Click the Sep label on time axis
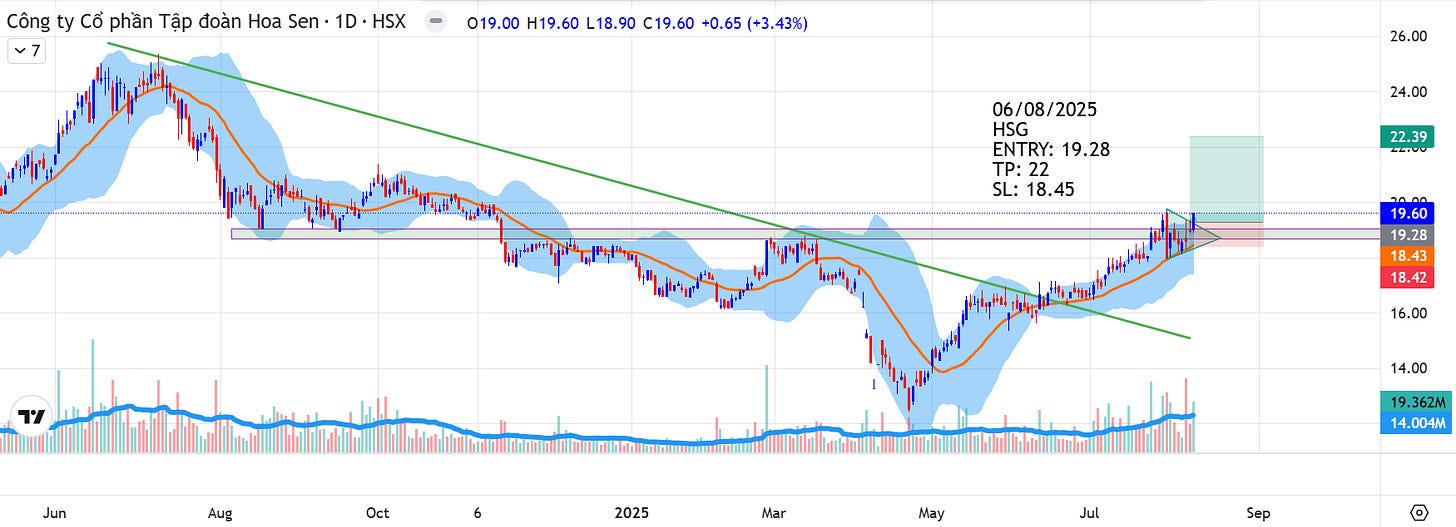 [x=1258, y=513]
